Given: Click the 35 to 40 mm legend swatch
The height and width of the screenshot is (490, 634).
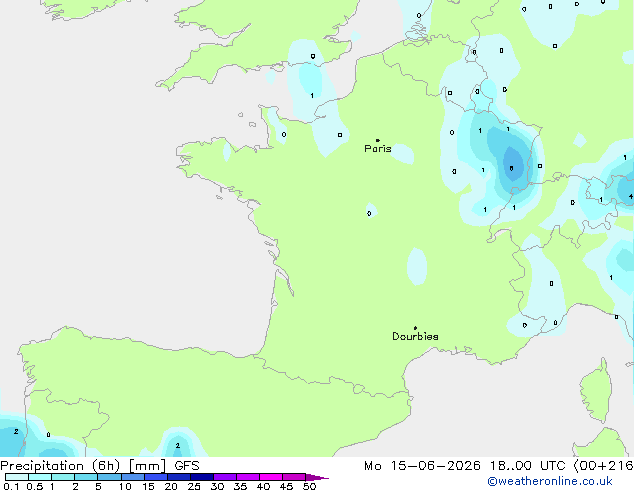Looking at the screenshot, I should 248,477.
